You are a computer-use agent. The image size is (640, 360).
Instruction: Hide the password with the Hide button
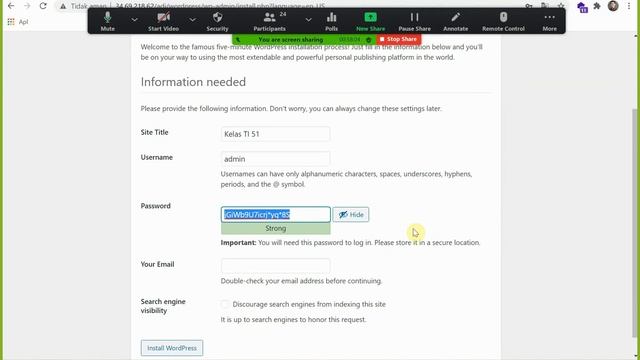coord(351,214)
